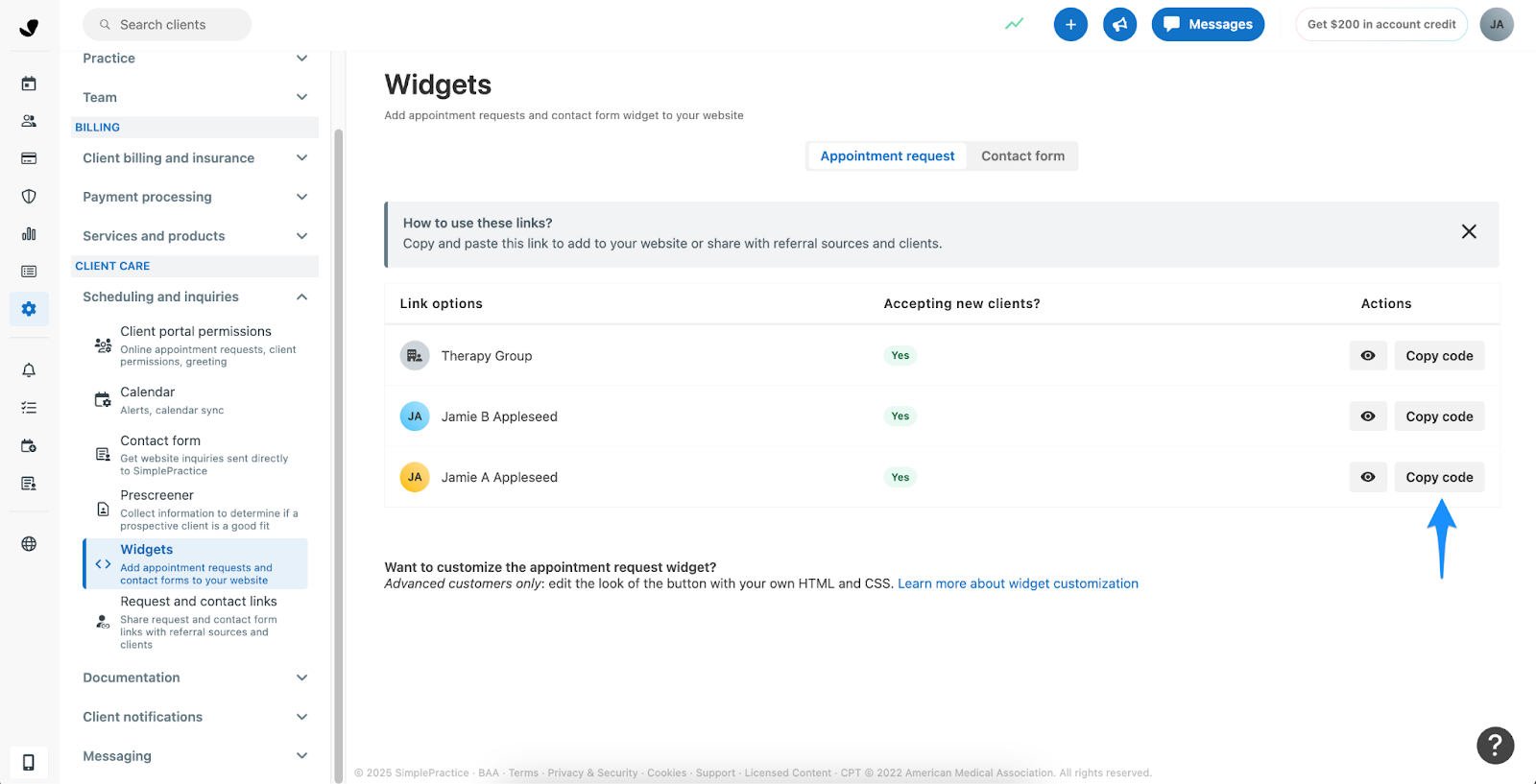Open the calendar icon in left rail
1536x784 pixels.
pyautogui.click(x=29, y=83)
